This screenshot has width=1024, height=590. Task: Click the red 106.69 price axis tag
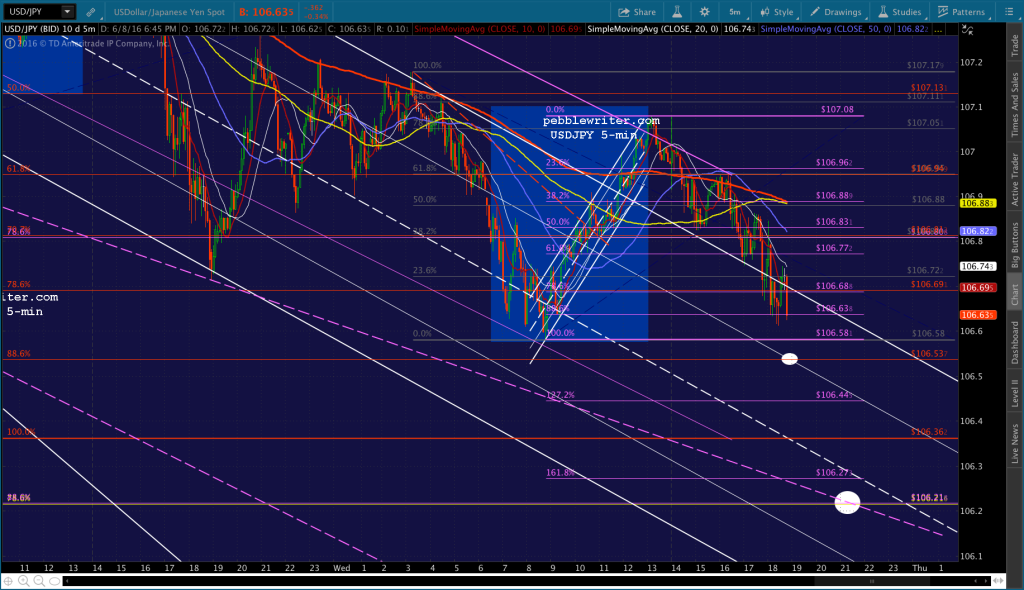pyautogui.click(x=978, y=288)
